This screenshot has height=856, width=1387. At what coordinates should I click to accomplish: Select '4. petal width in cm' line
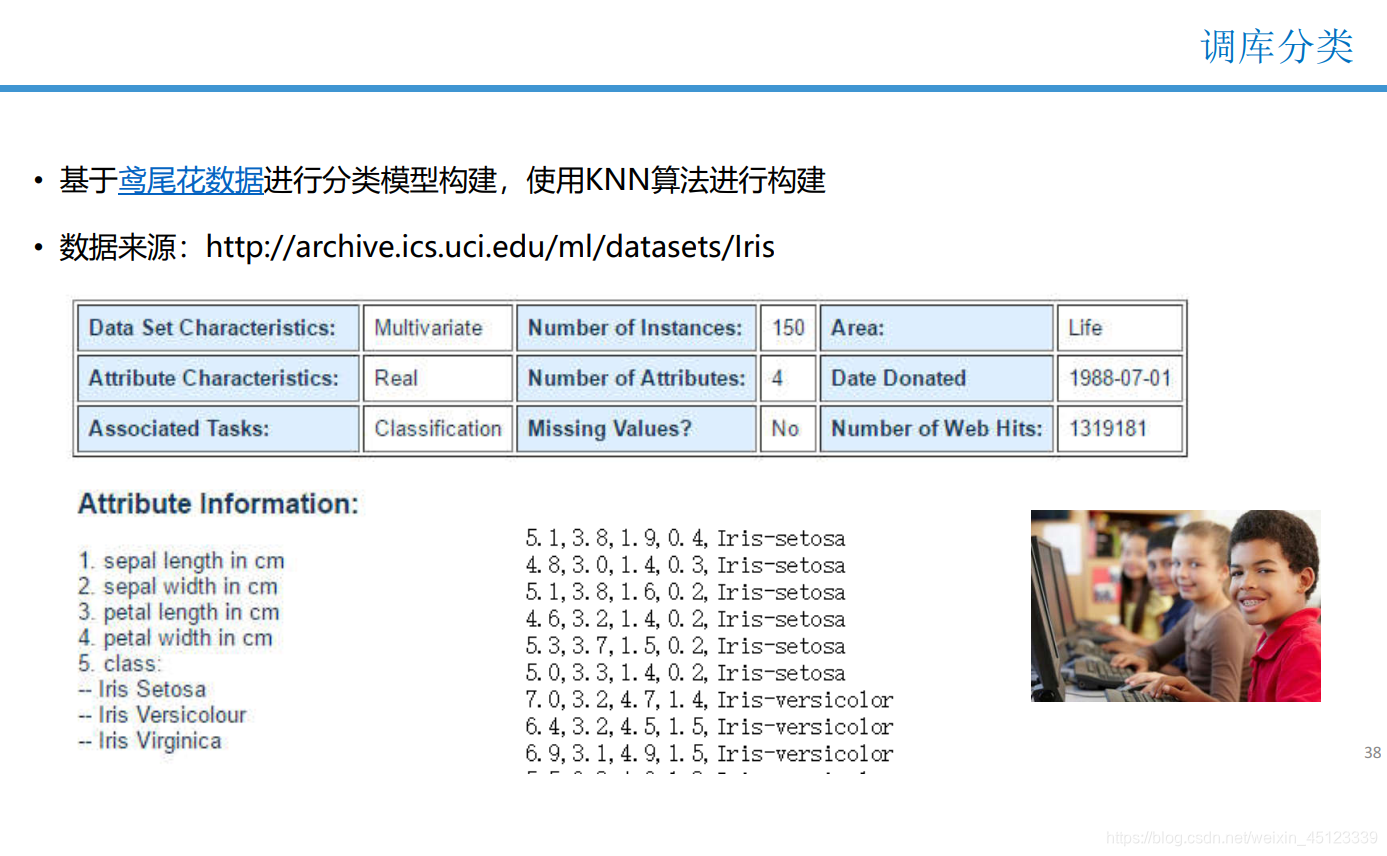pos(175,639)
